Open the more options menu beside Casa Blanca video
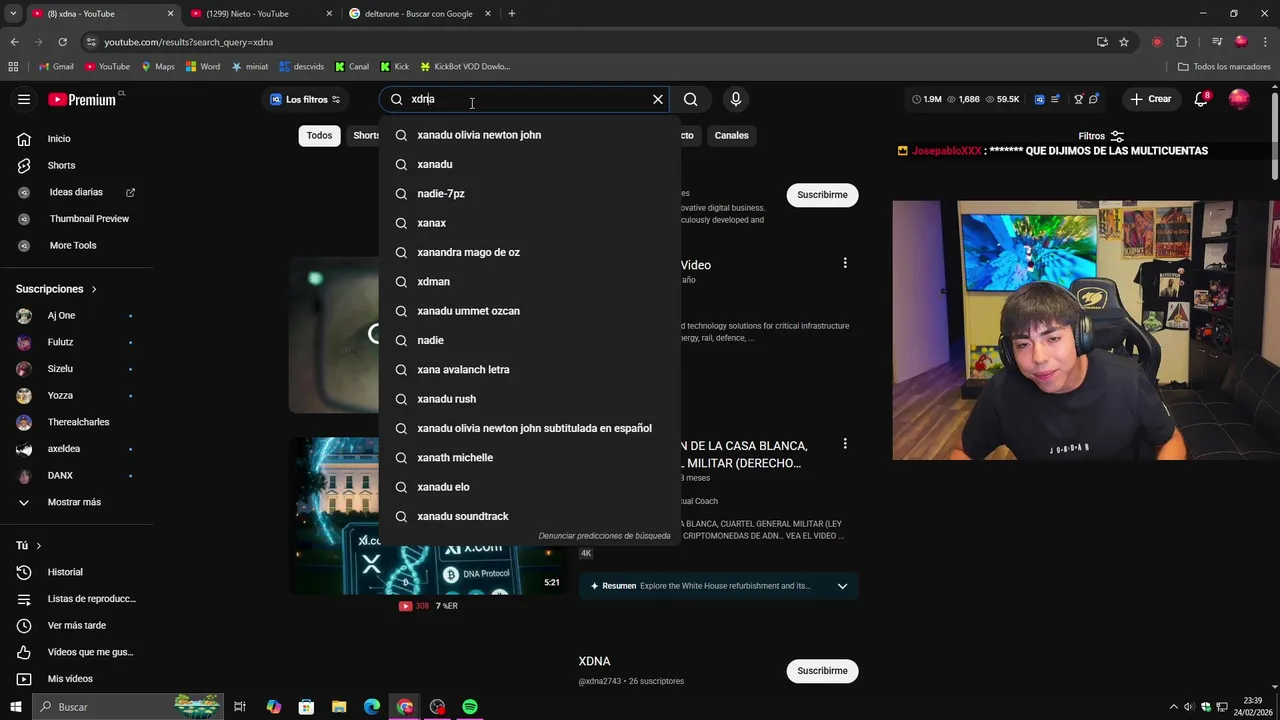This screenshot has height=720, width=1280. coord(845,444)
